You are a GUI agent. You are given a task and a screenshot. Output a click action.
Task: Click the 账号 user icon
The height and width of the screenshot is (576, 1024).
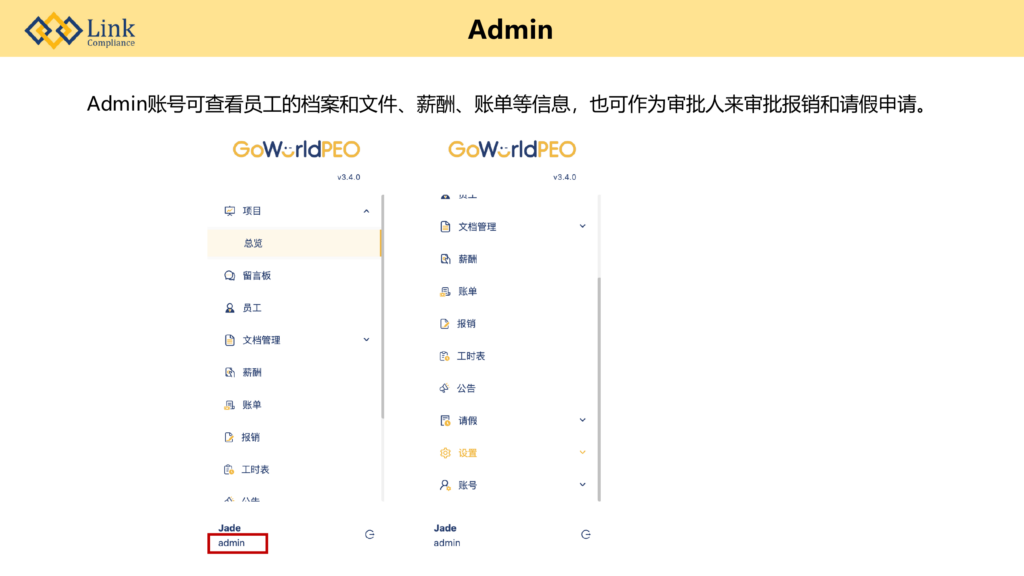[445, 484]
